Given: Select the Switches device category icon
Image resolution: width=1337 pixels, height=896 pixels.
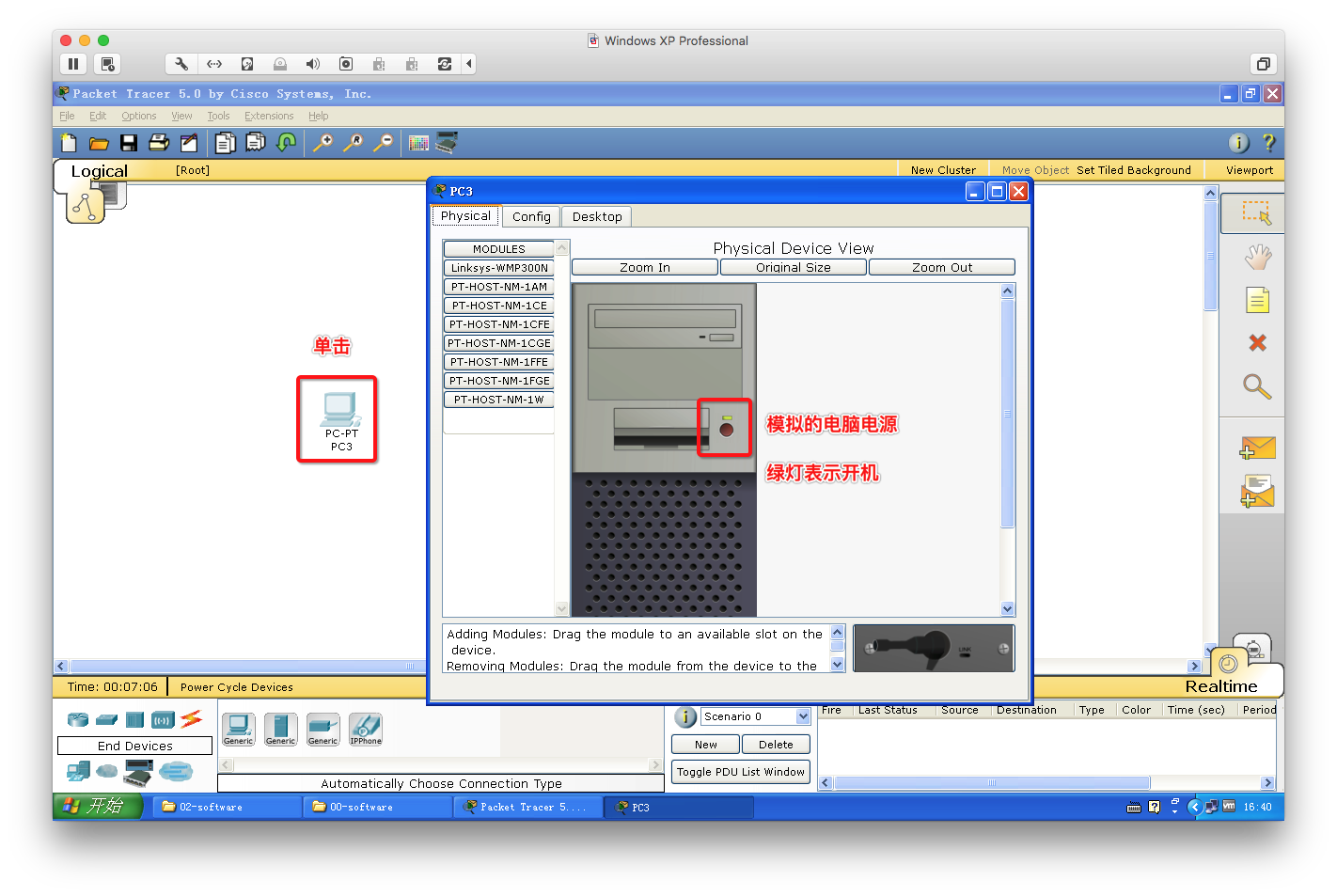Looking at the screenshot, I should click(107, 720).
